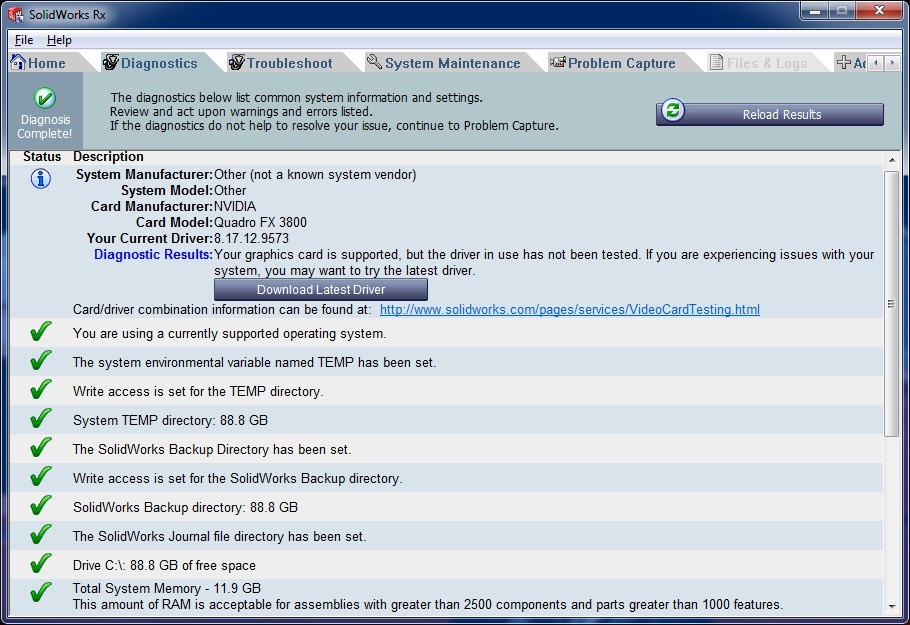Viewport: 910px width, 625px height.
Task: Click the Reload Results button
Action: pyautogui.click(x=770, y=114)
